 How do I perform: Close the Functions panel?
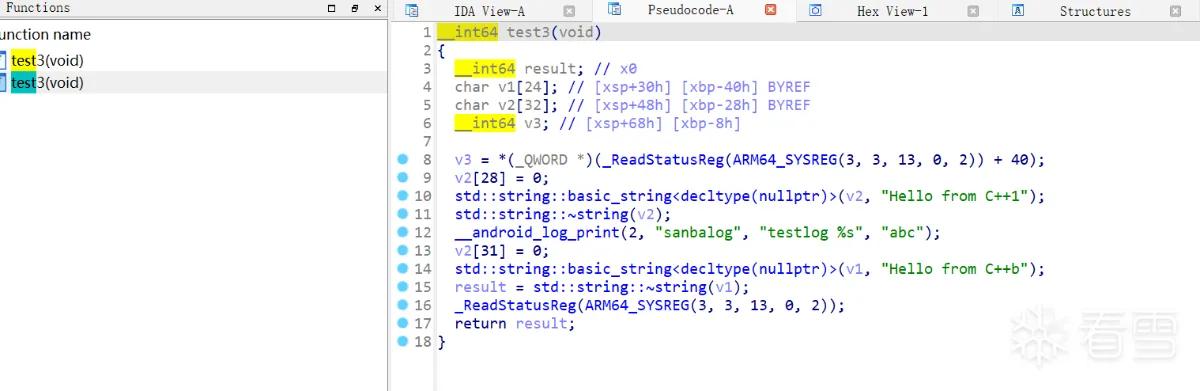tap(376, 8)
